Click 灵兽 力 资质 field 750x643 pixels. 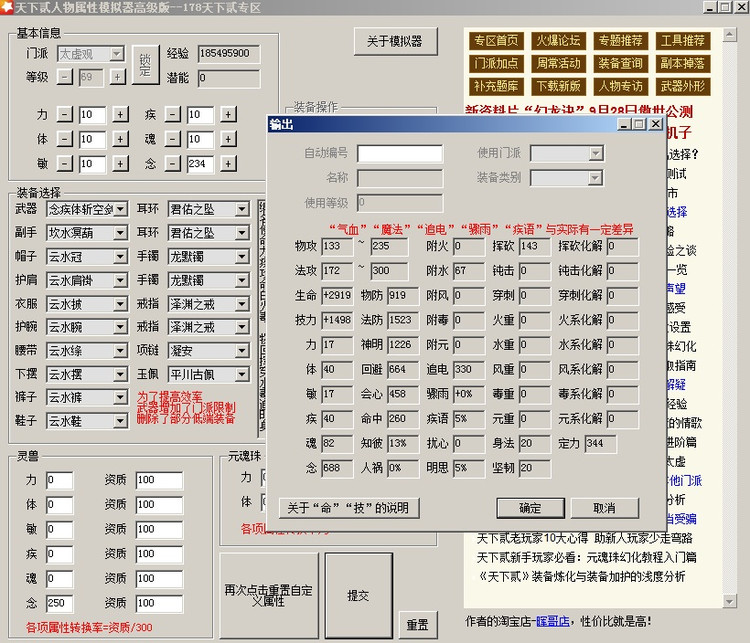[159, 480]
